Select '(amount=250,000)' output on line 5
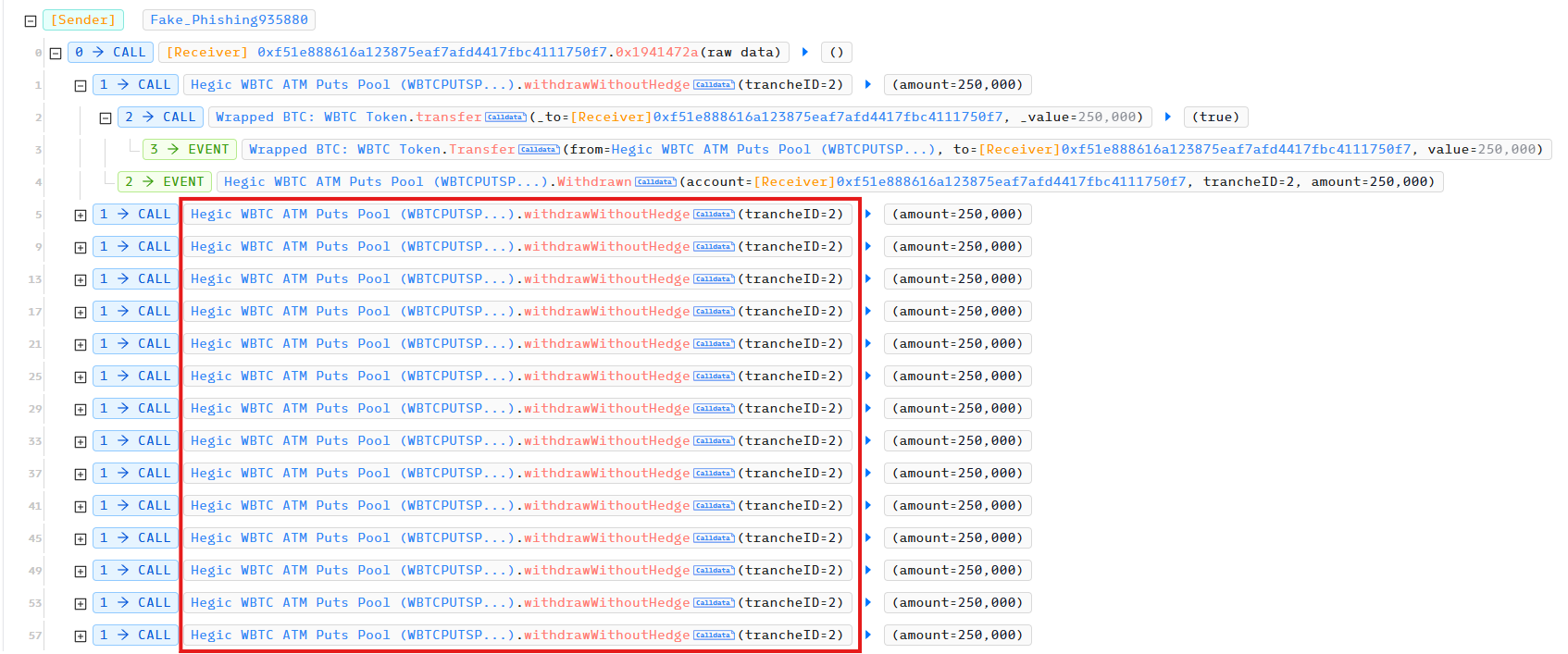Viewport: 1568px width, 654px height. [957, 215]
